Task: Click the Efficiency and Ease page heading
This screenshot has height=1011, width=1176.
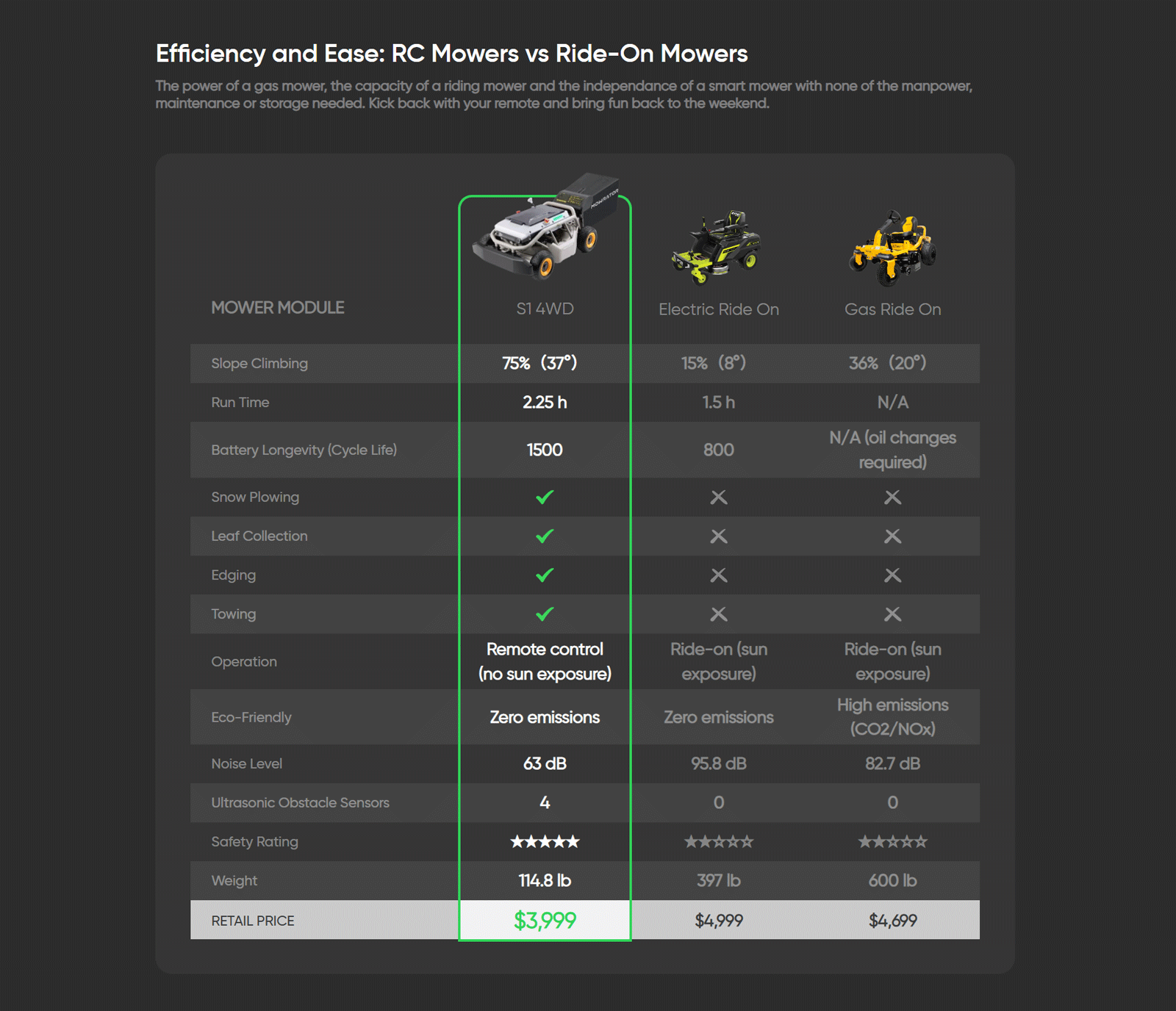Action: pos(451,54)
